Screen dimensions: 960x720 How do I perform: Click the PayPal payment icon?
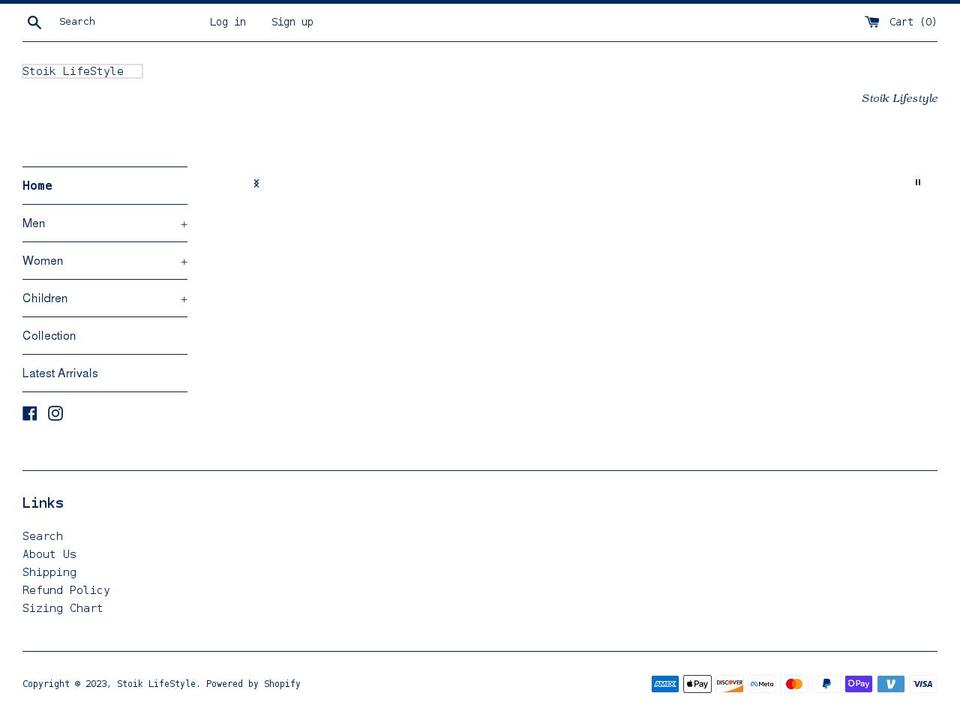[827, 684]
